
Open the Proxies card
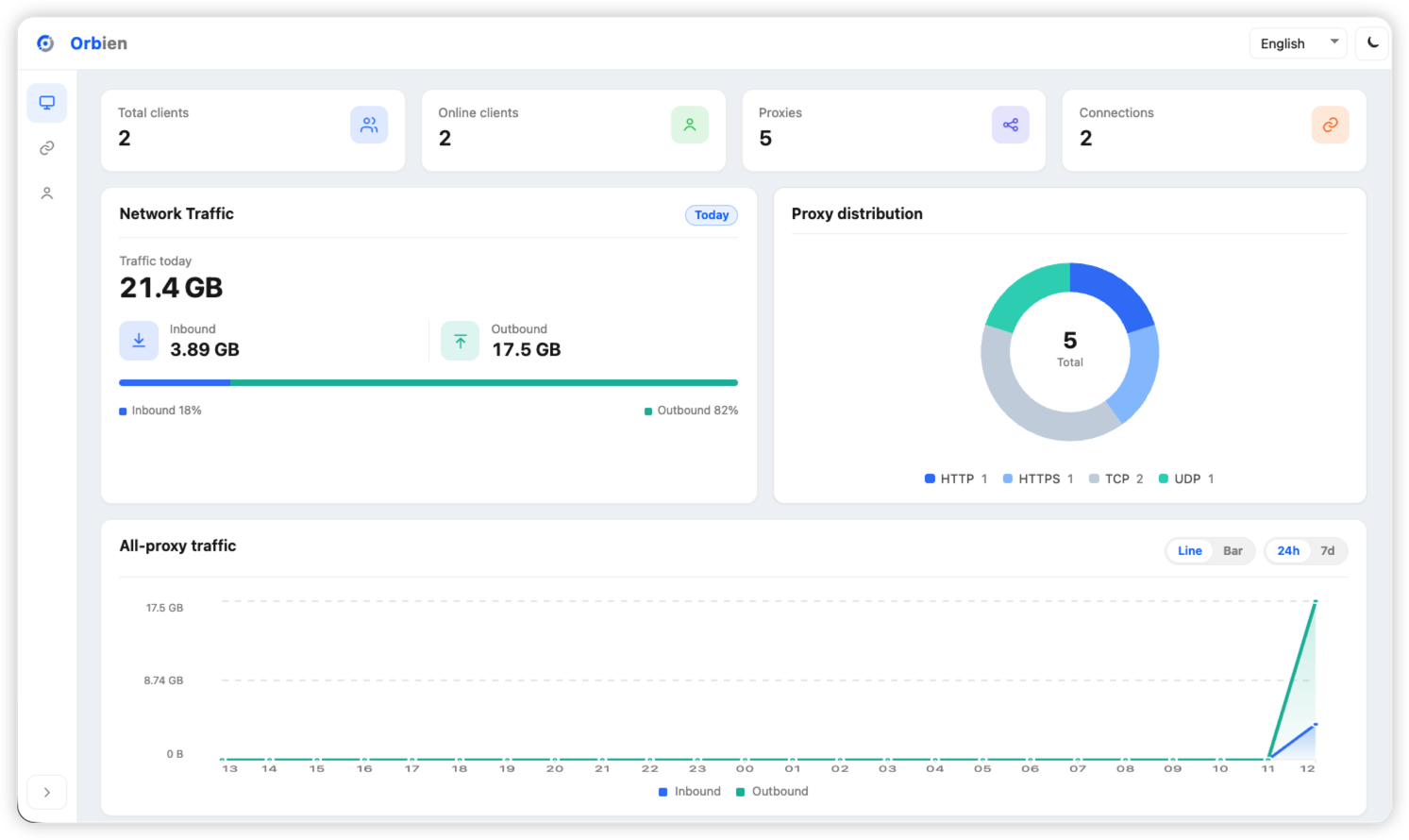coord(894,130)
